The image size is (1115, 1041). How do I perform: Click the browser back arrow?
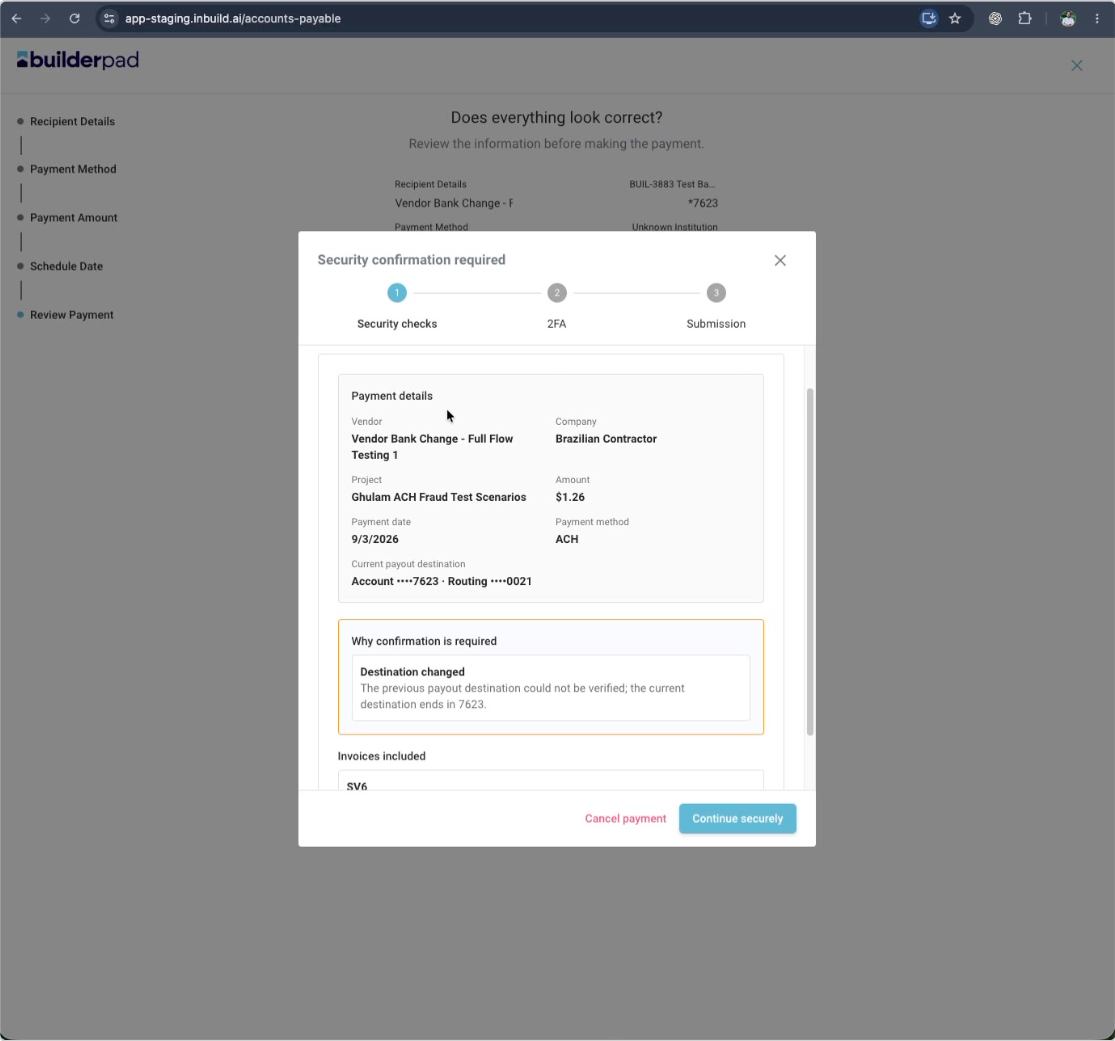(16, 18)
